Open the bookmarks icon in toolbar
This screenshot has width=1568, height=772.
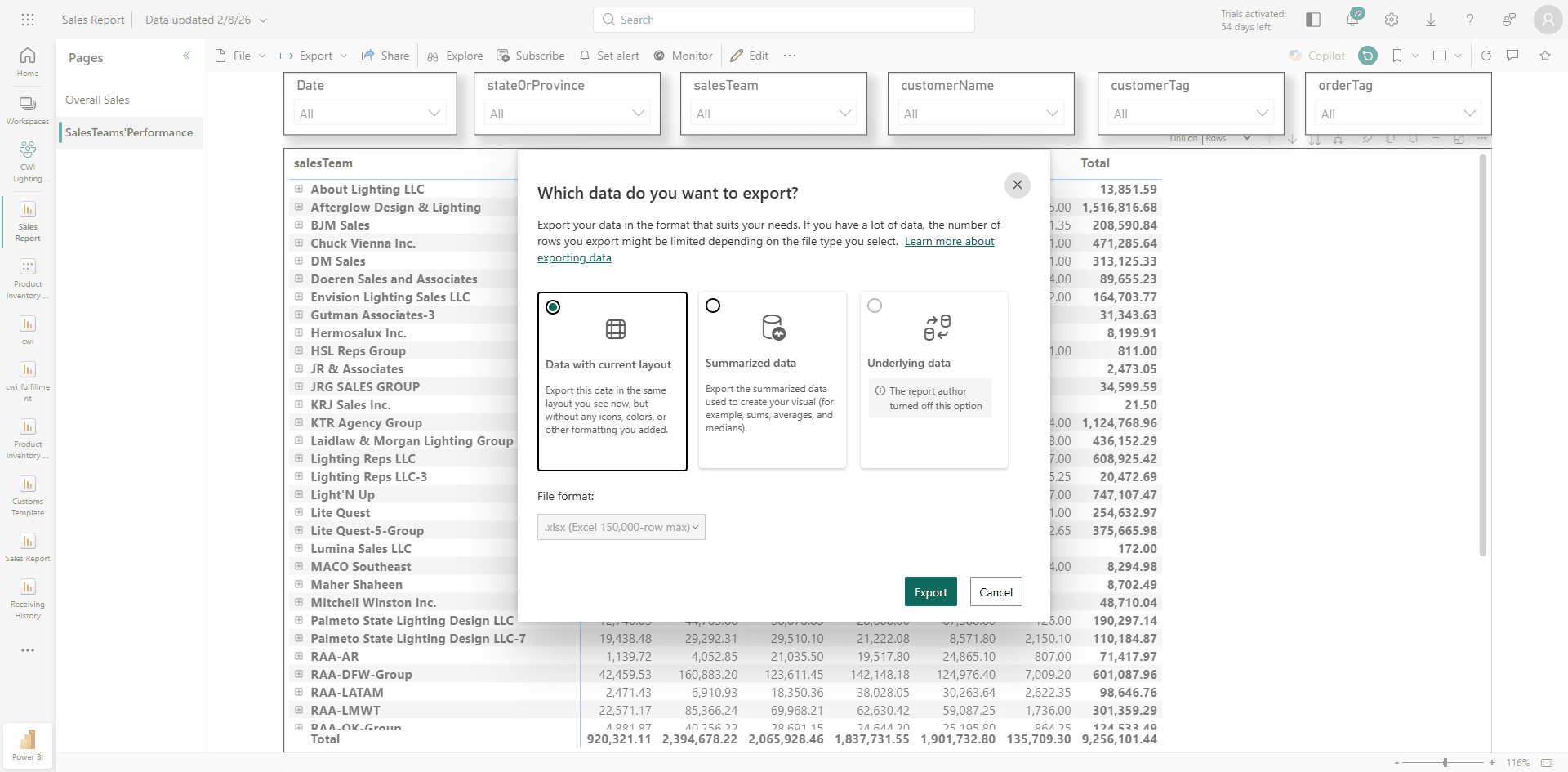click(x=1397, y=56)
